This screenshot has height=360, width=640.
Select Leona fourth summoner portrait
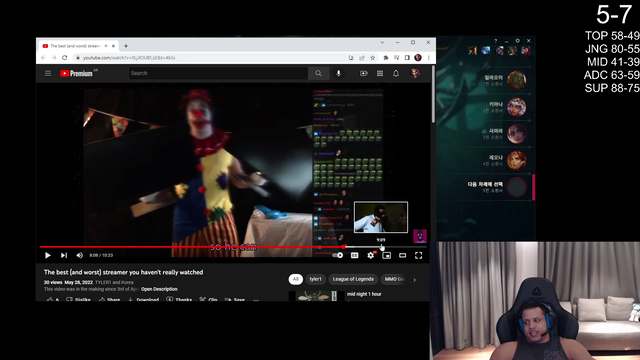pos(516,160)
